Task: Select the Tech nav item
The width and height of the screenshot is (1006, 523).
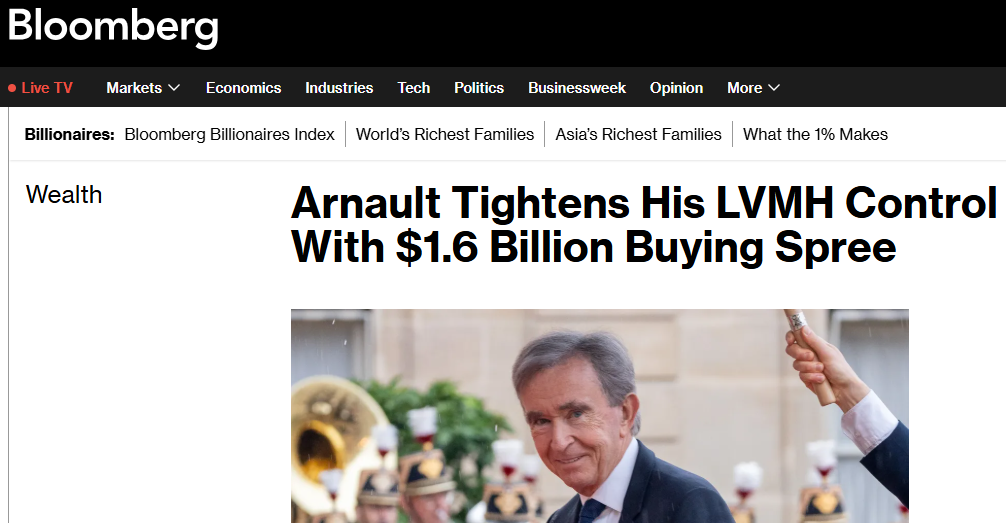Action: (x=414, y=88)
